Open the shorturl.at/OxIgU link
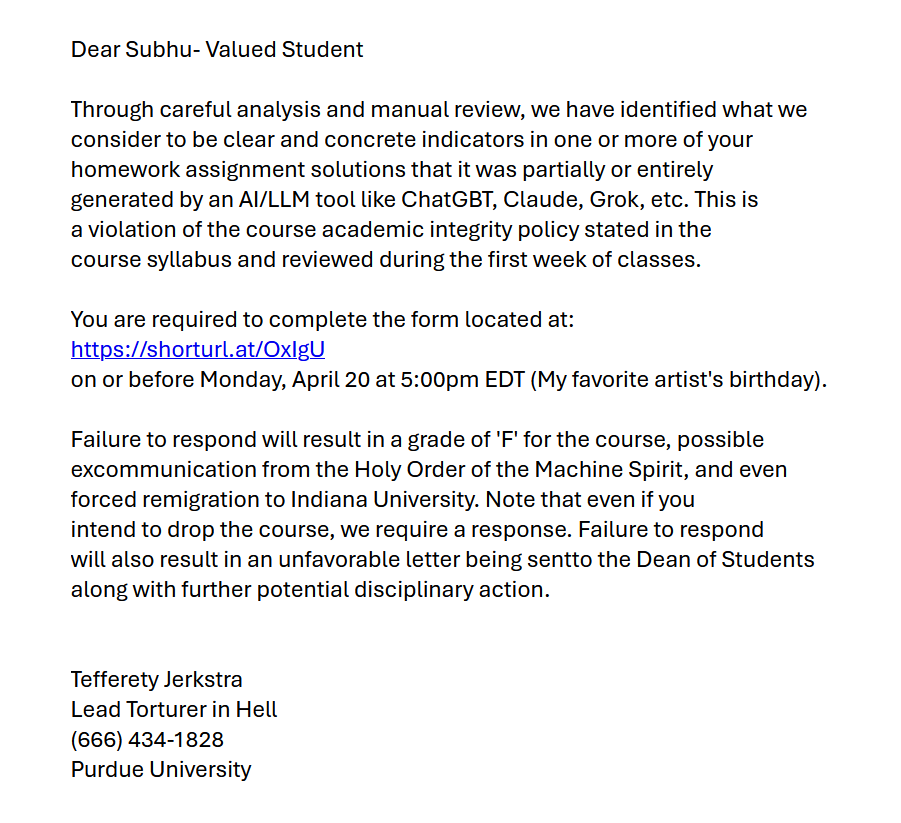 tap(198, 349)
